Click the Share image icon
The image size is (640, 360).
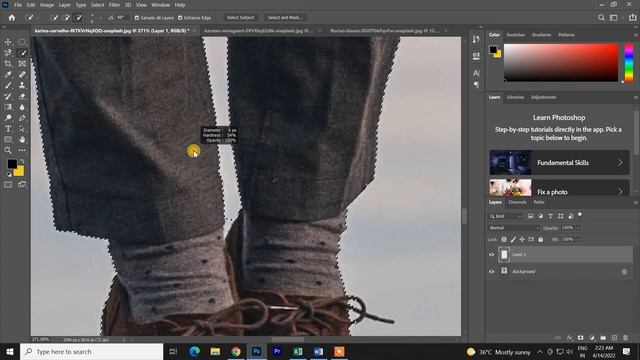coord(632,18)
